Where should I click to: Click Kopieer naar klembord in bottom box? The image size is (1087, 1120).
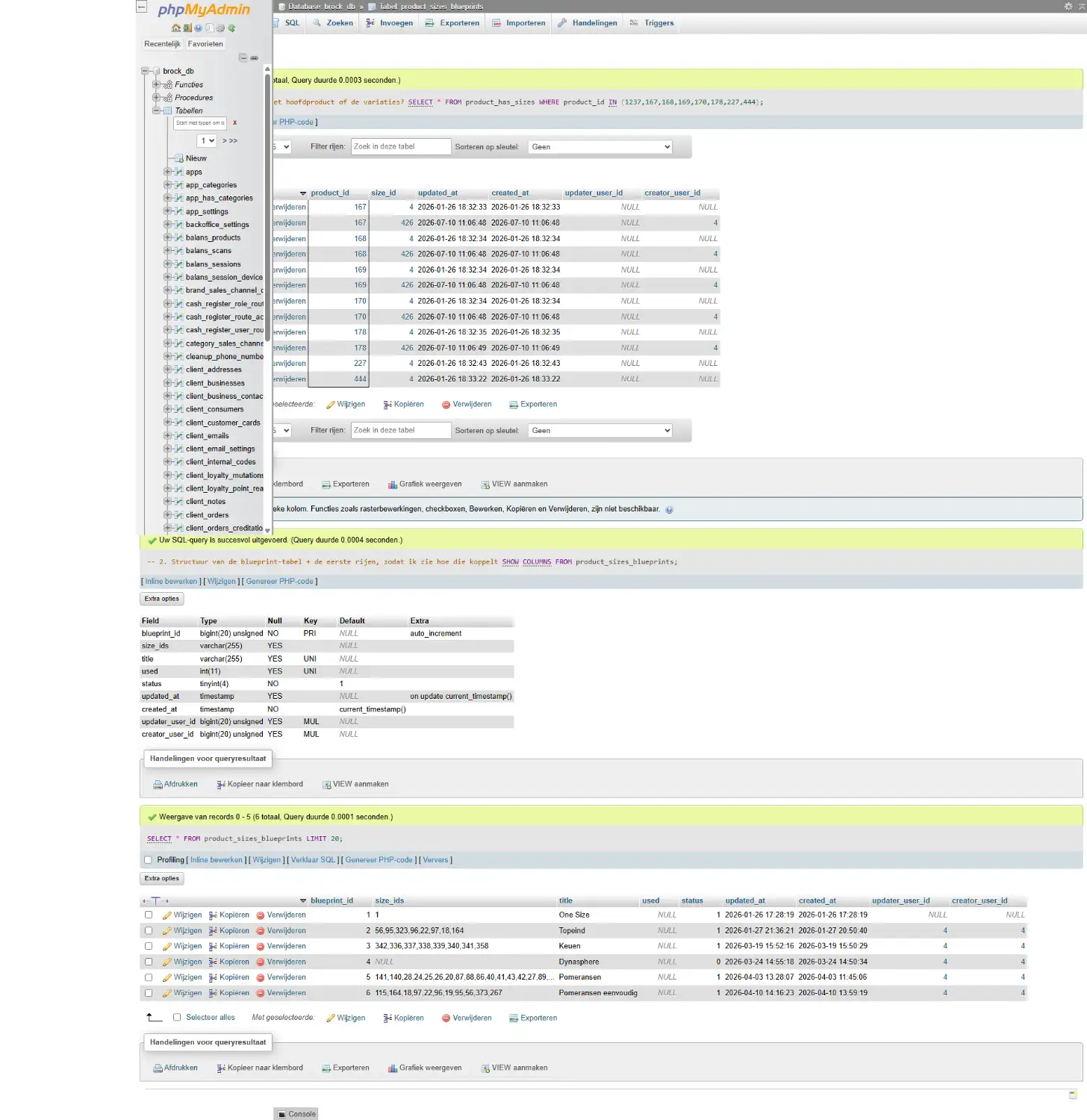point(260,1068)
